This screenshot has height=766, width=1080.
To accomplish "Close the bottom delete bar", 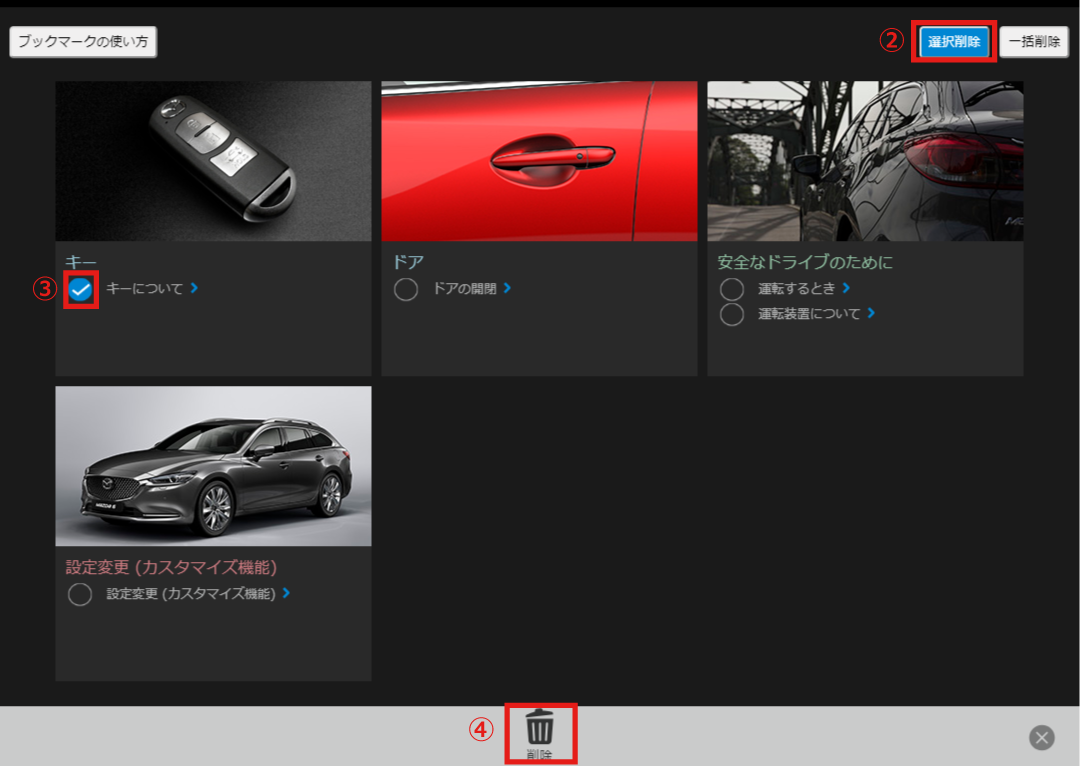I will click(x=1042, y=738).
